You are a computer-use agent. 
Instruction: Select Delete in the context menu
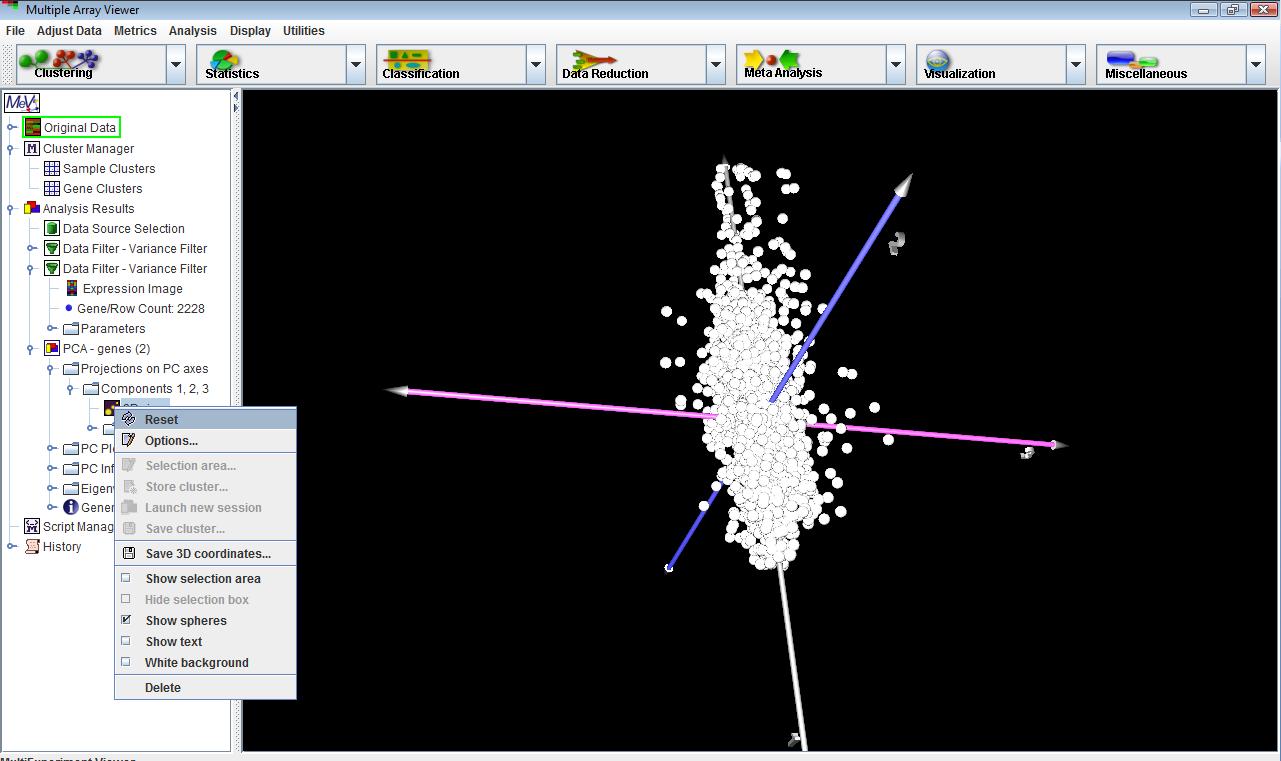click(163, 687)
